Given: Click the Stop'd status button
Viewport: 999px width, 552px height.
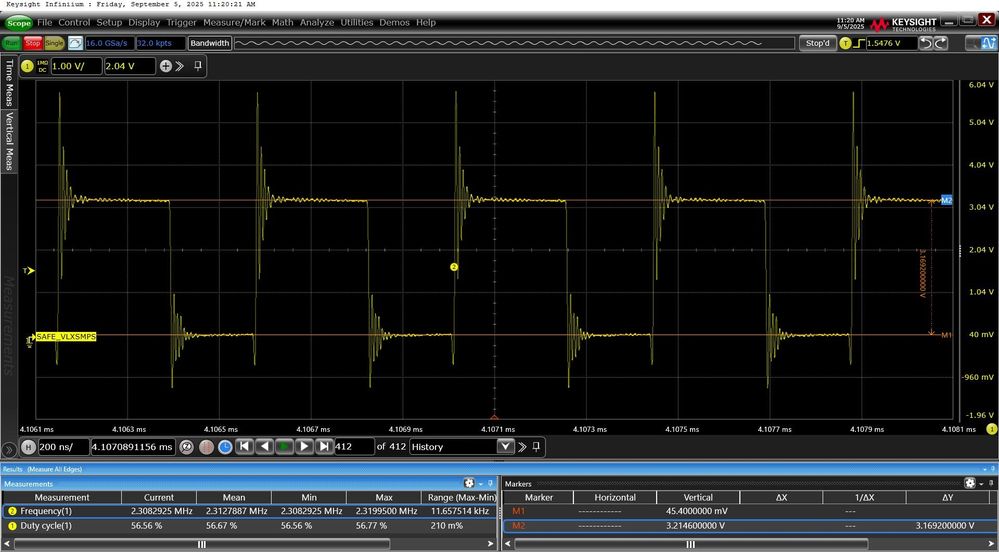Looking at the screenshot, I should [x=817, y=43].
